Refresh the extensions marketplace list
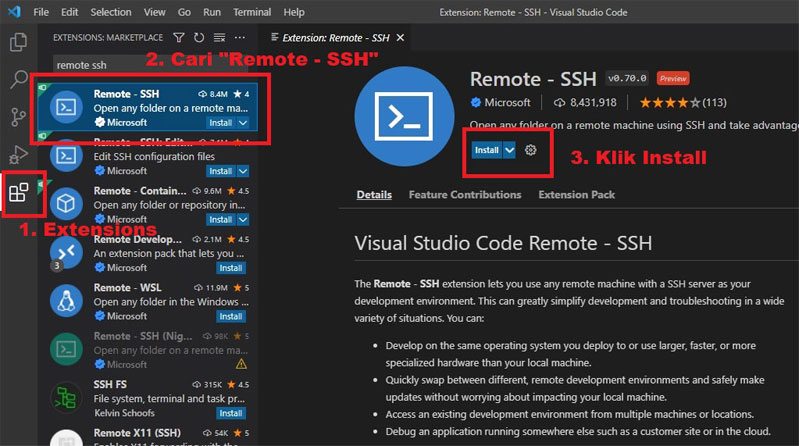Viewport: 799px width, 446px height. click(x=199, y=38)
